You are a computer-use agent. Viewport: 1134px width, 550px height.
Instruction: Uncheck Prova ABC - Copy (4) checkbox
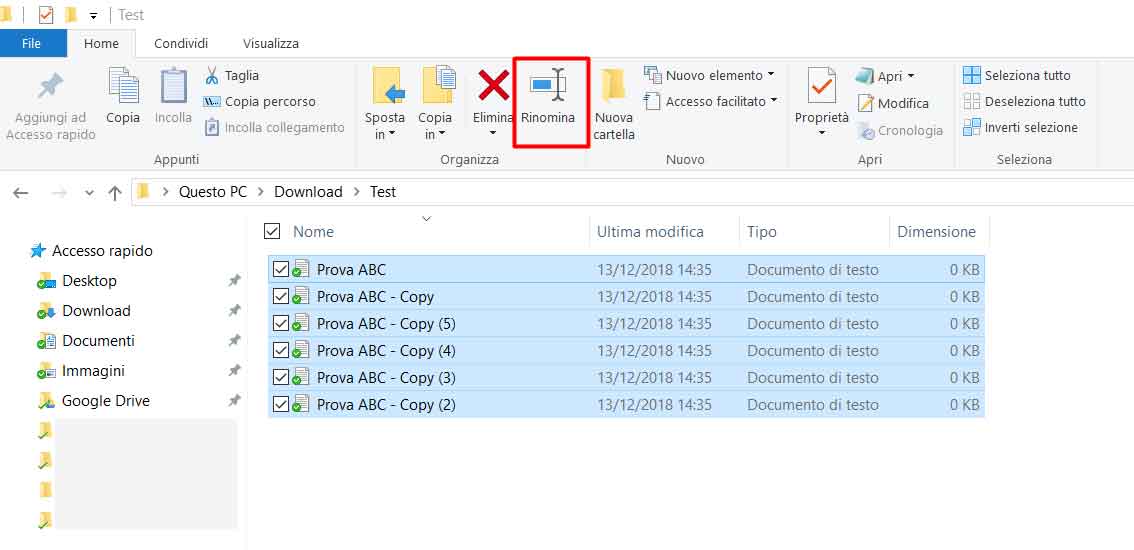(x=281, y=350)
